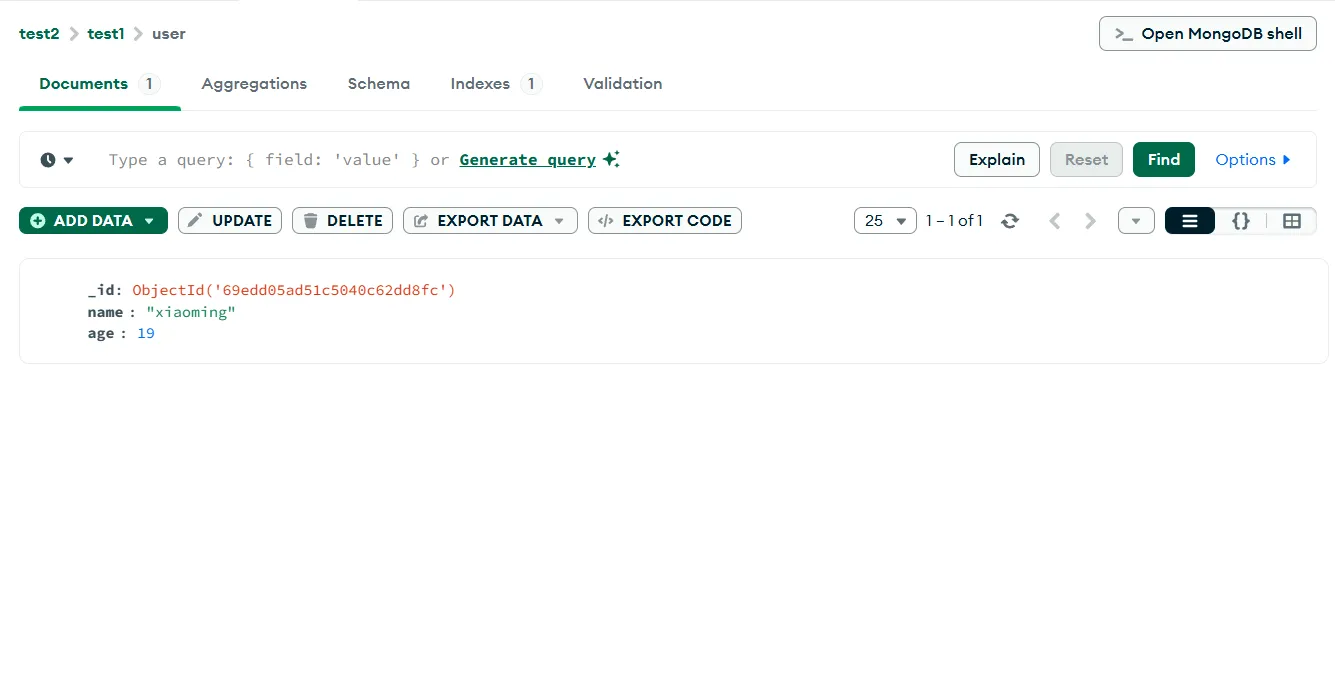Click the name field key
Screen dimensions: 1335x685
coord(105,313)
